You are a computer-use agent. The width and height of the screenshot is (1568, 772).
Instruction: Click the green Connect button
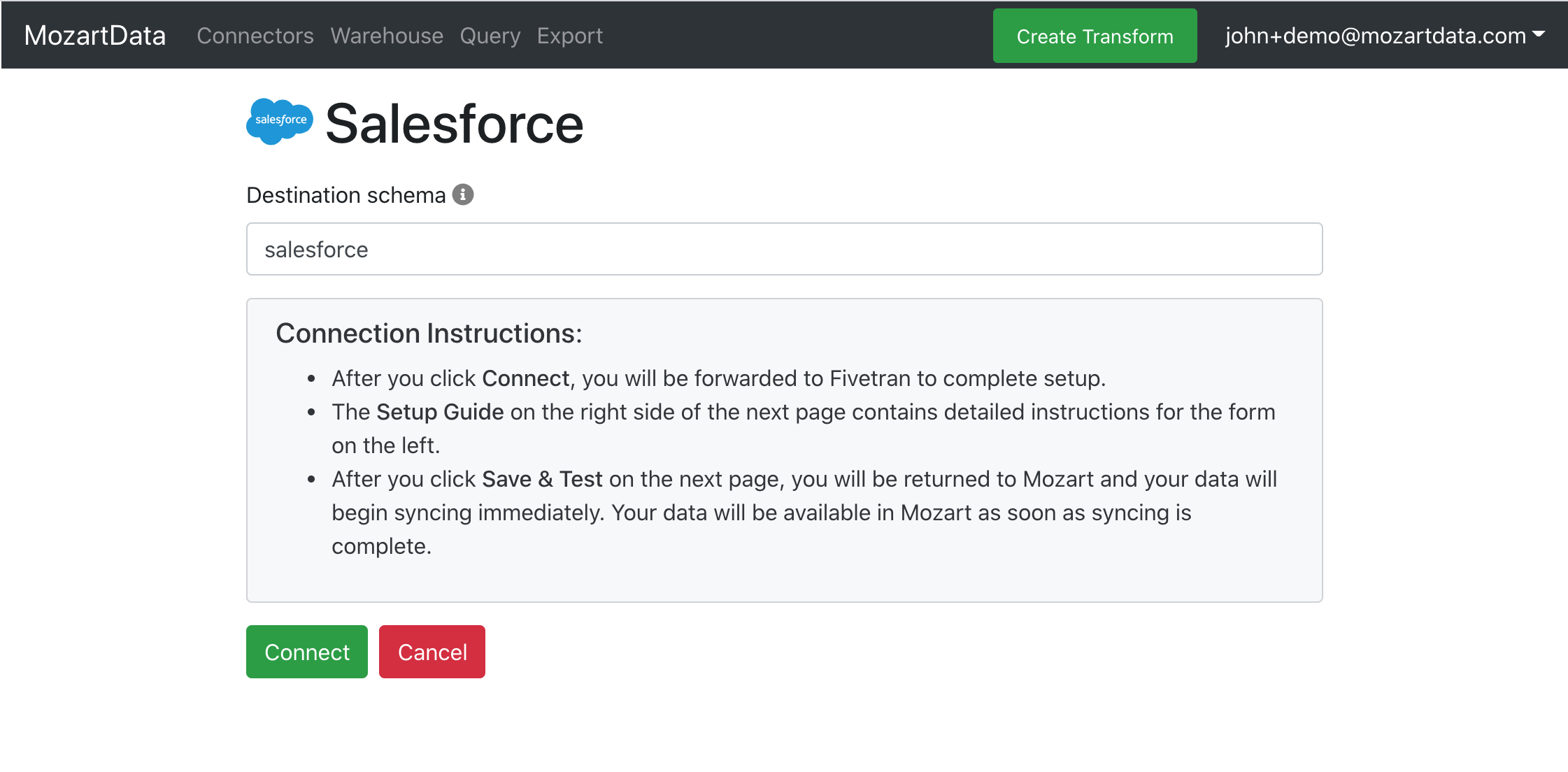point(307,652)
